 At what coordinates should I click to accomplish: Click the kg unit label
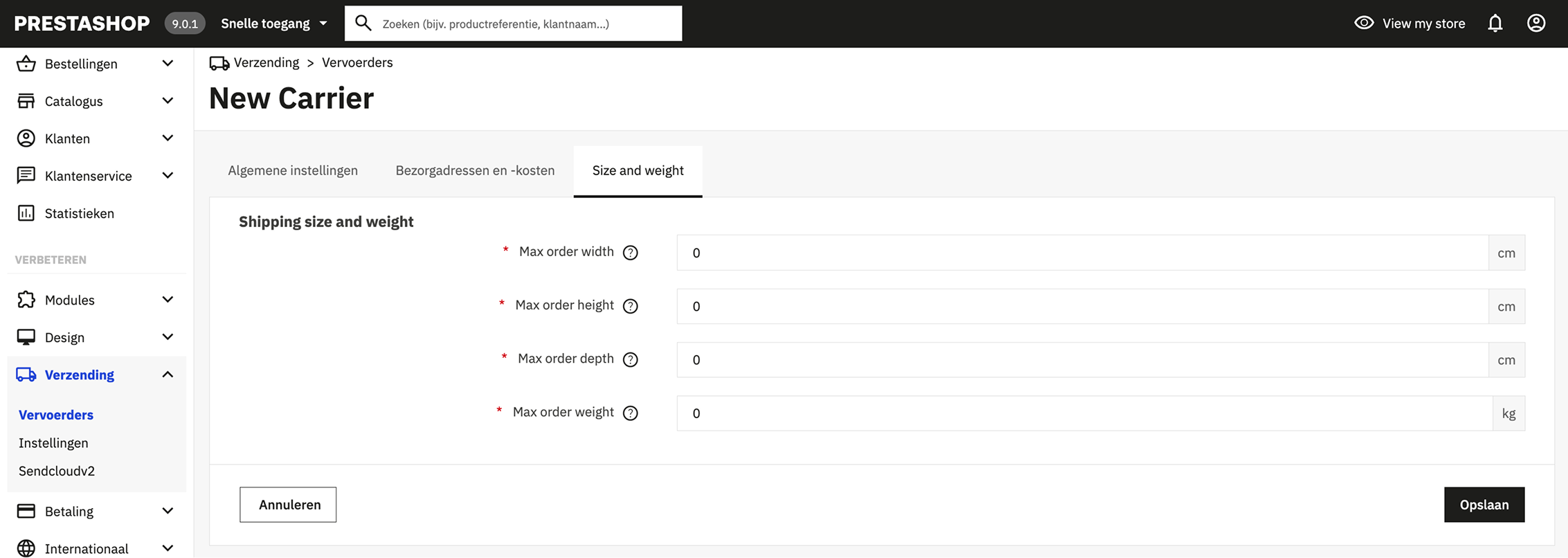pyautogui.click(x=1509, y=413)
